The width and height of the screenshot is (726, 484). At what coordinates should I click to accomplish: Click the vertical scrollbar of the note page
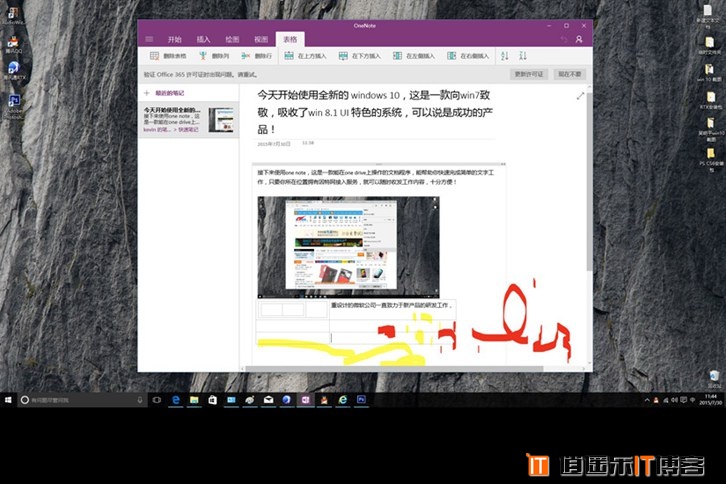click(589, 181)
